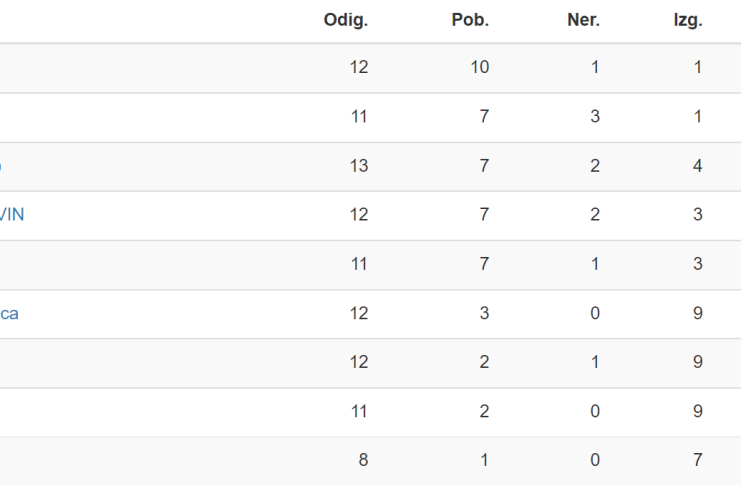
Task: Click the Ner. value 0 in the last row
Action: 595,460
